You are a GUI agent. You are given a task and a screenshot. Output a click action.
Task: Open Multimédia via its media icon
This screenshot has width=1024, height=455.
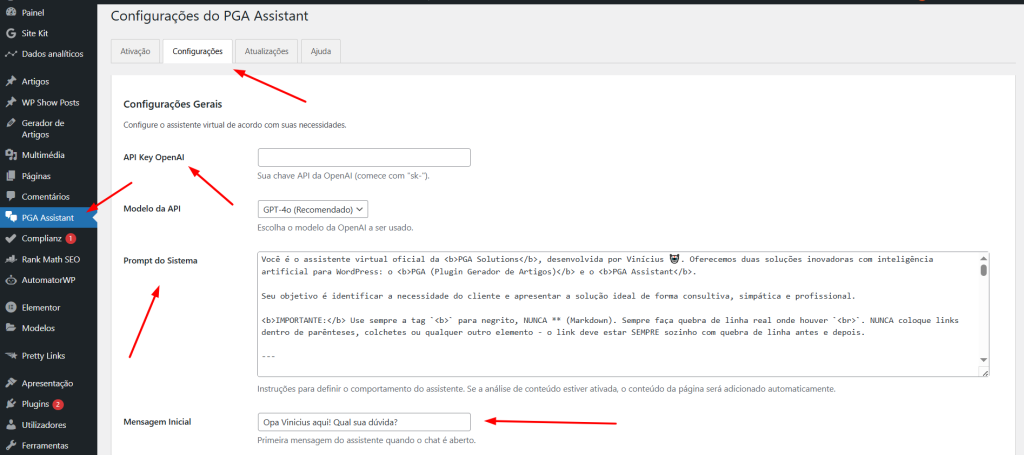(x=10, y=155)
